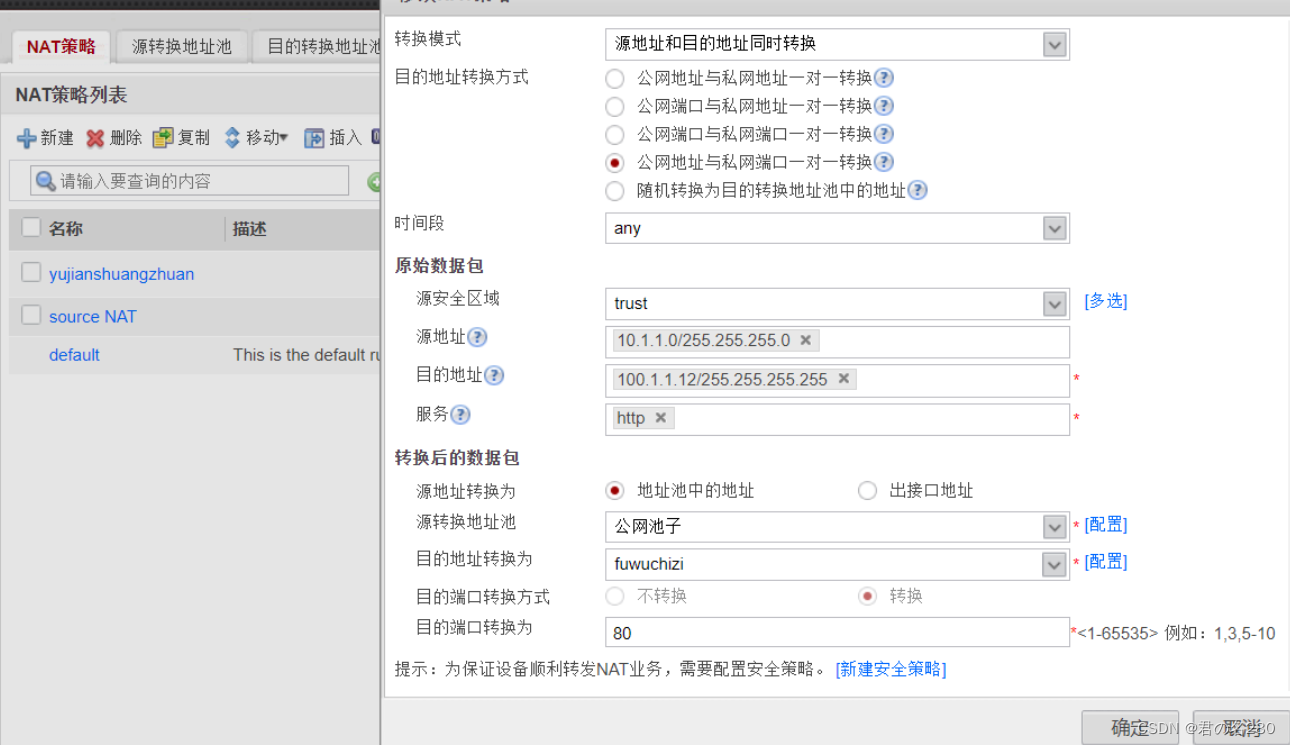This screenshot has height=745, width=1290.
Task: Click the help icon beside 源地址
Action: [478, 337]
